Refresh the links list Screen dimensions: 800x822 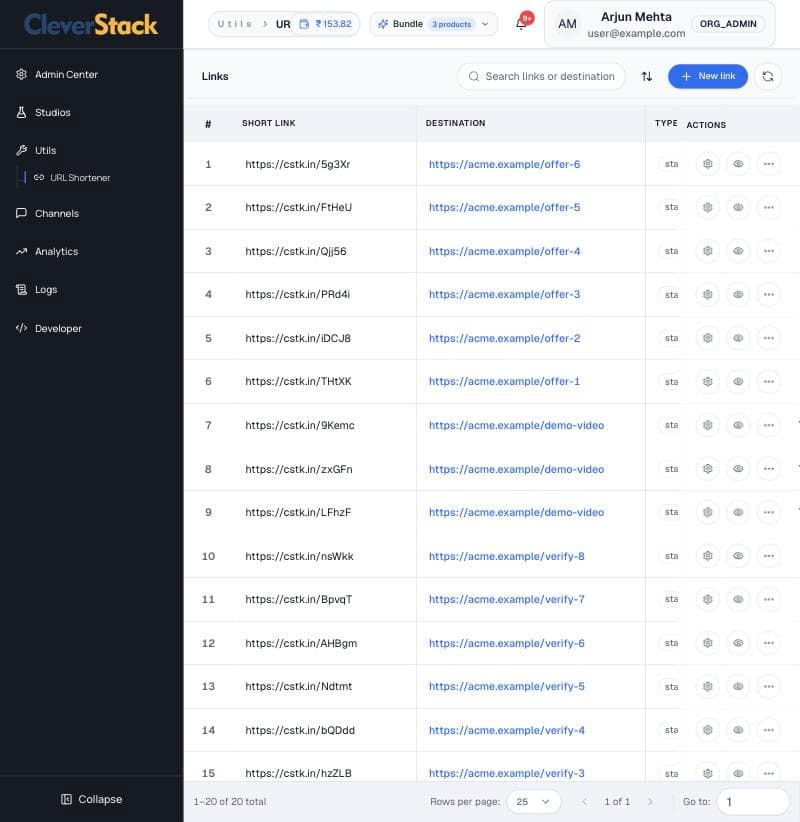[767, 77]
